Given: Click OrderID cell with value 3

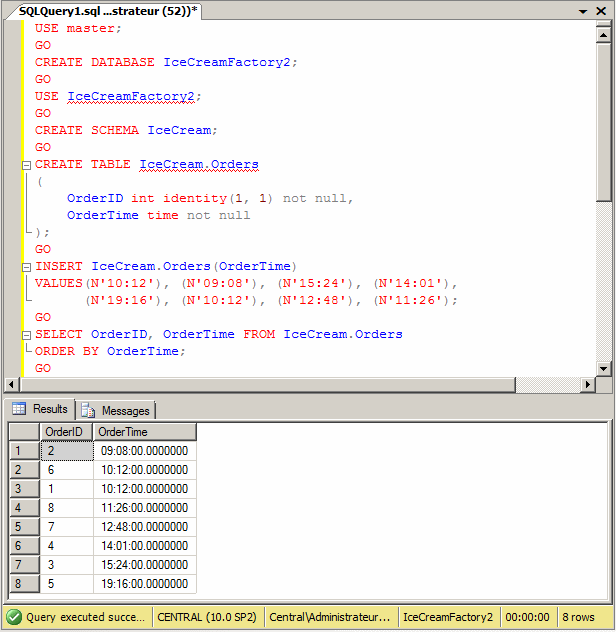Looking at the screenshot, I should tap(67, 564).
